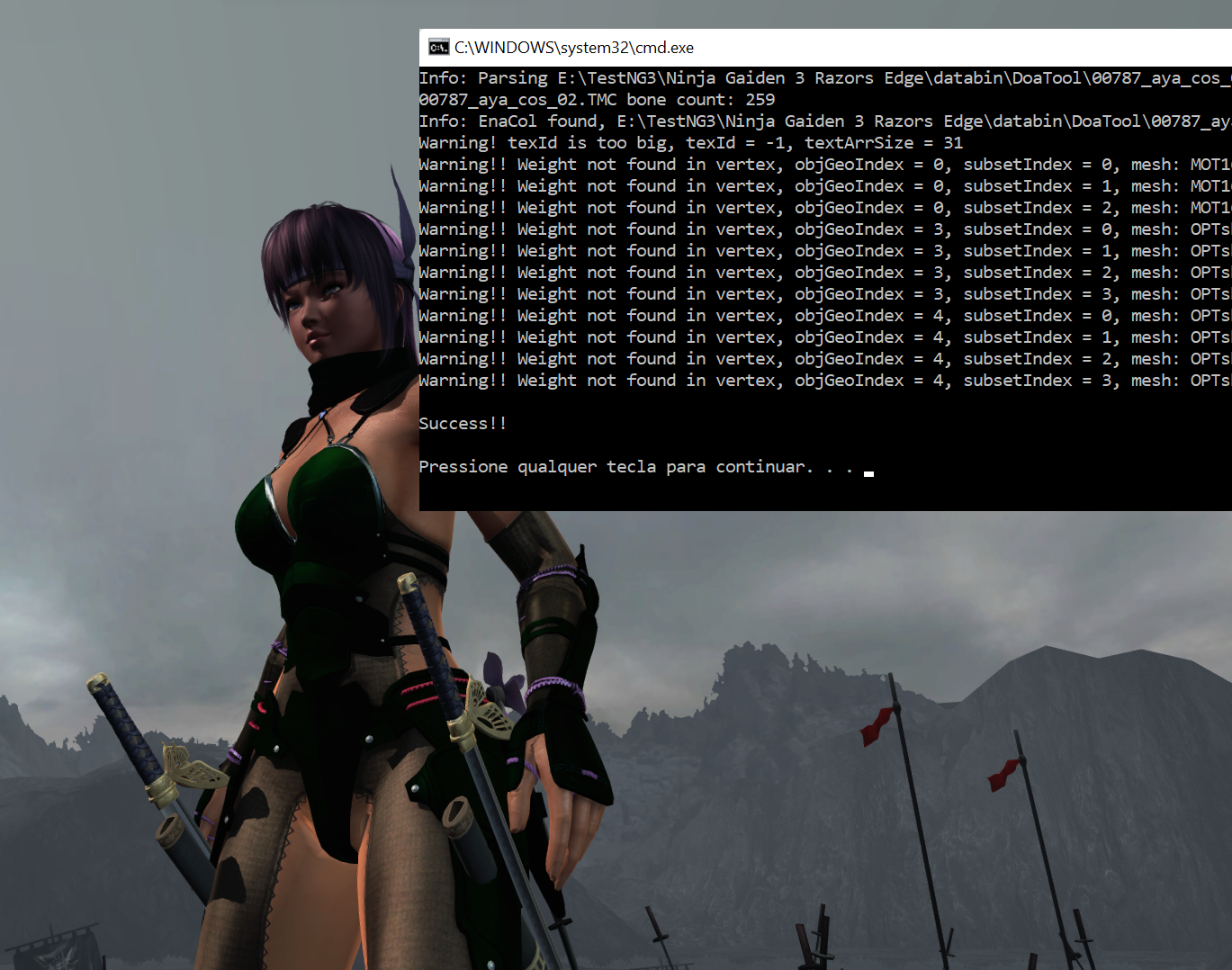Click the 'Success!!' message in the console
This screenshot has height=970, width=1232.
point(463,424)
